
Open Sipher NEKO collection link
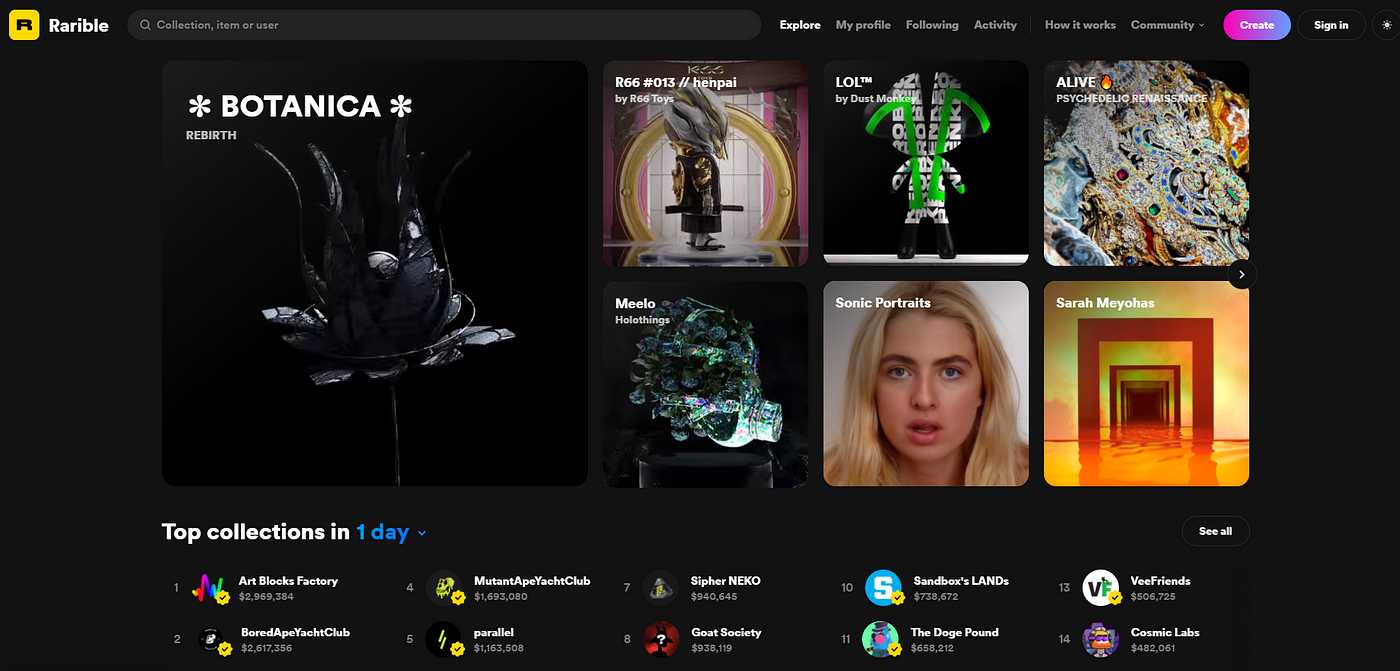tap(725, 581)
